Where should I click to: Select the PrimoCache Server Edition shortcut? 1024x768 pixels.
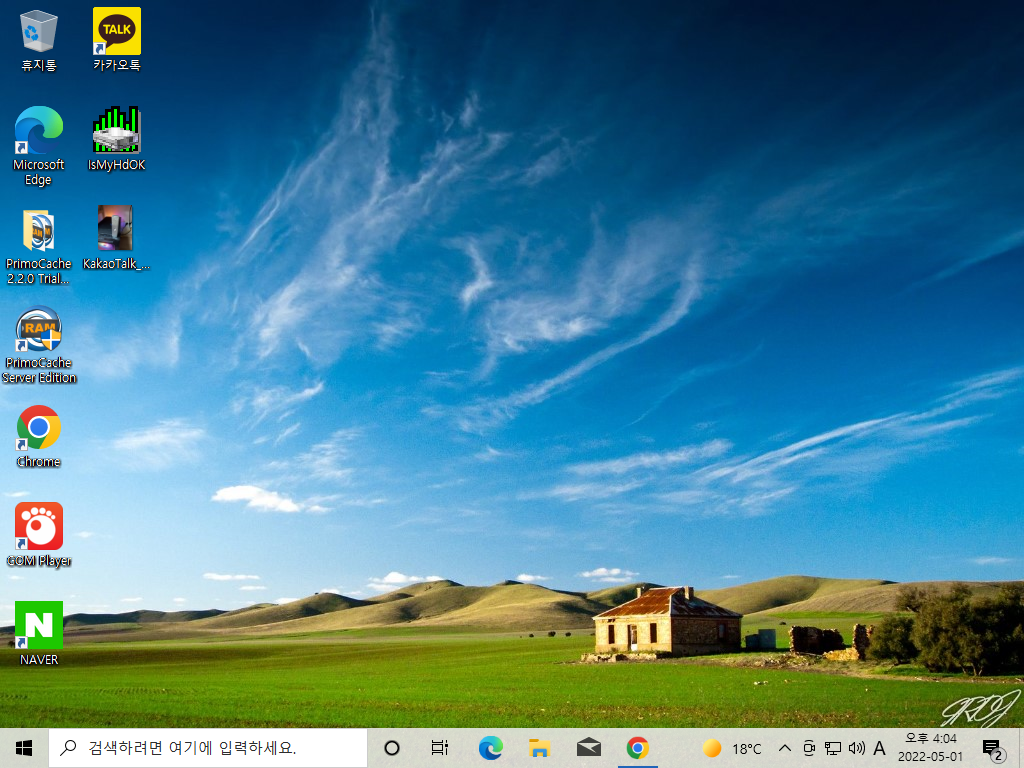[39, 345]
